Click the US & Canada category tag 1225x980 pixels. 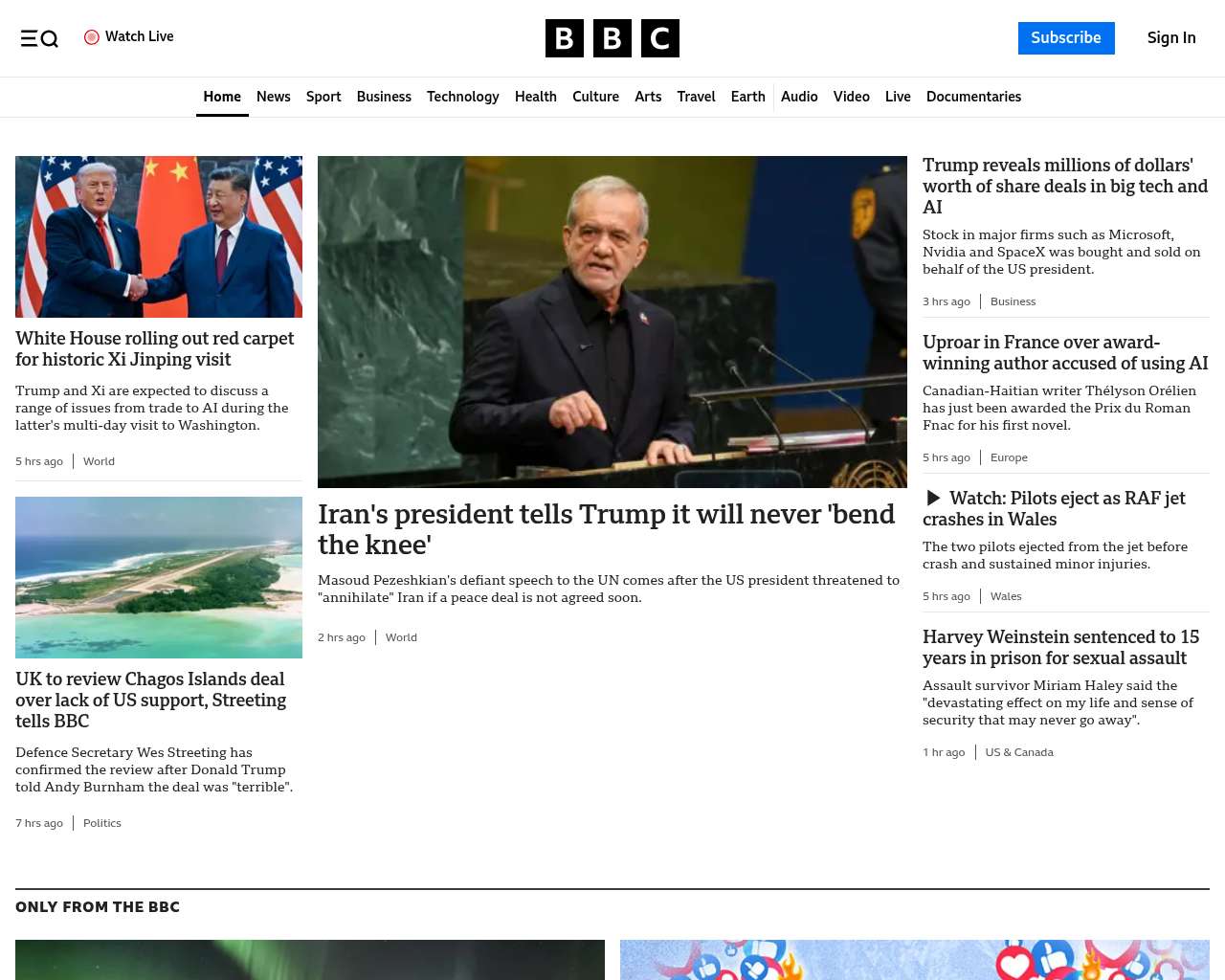[x=1019, y=752]
